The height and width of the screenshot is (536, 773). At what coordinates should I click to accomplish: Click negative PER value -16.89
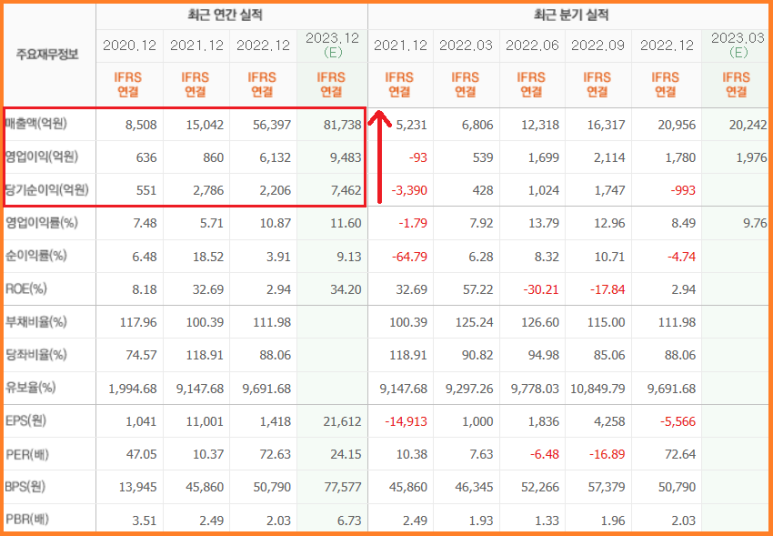(609, 454)
